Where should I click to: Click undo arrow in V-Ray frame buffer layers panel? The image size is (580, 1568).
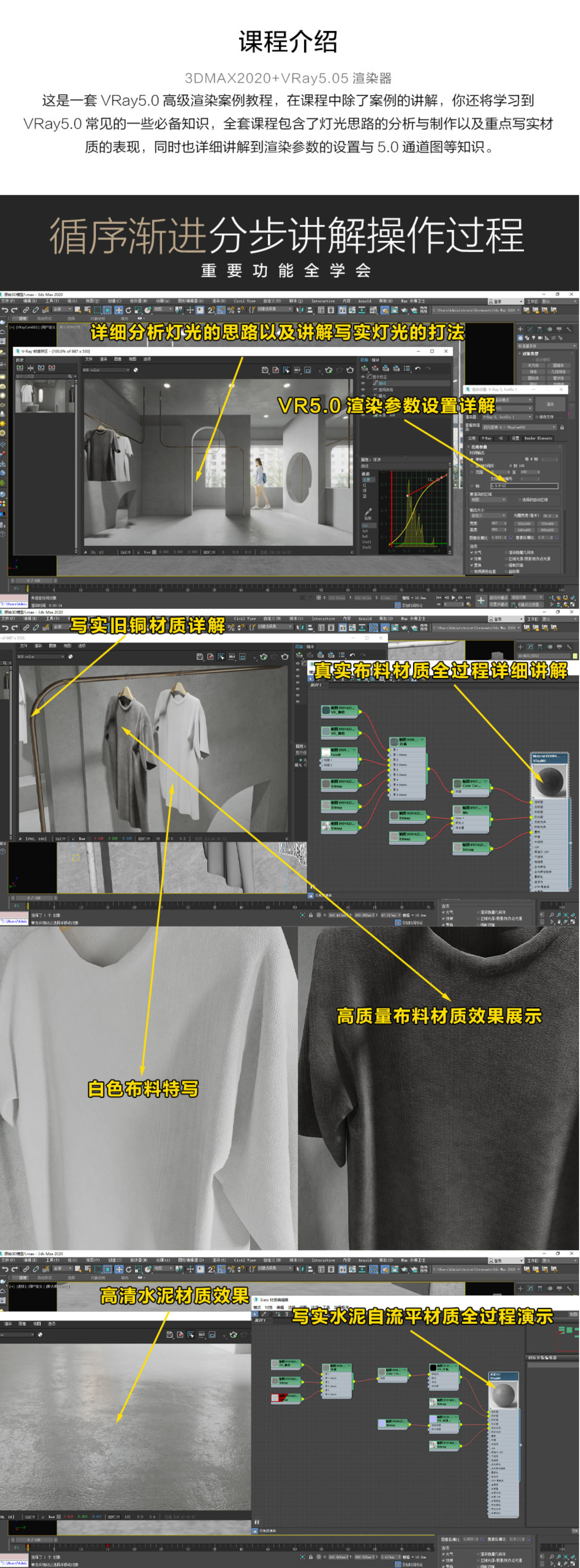click(x=418, y=369)
